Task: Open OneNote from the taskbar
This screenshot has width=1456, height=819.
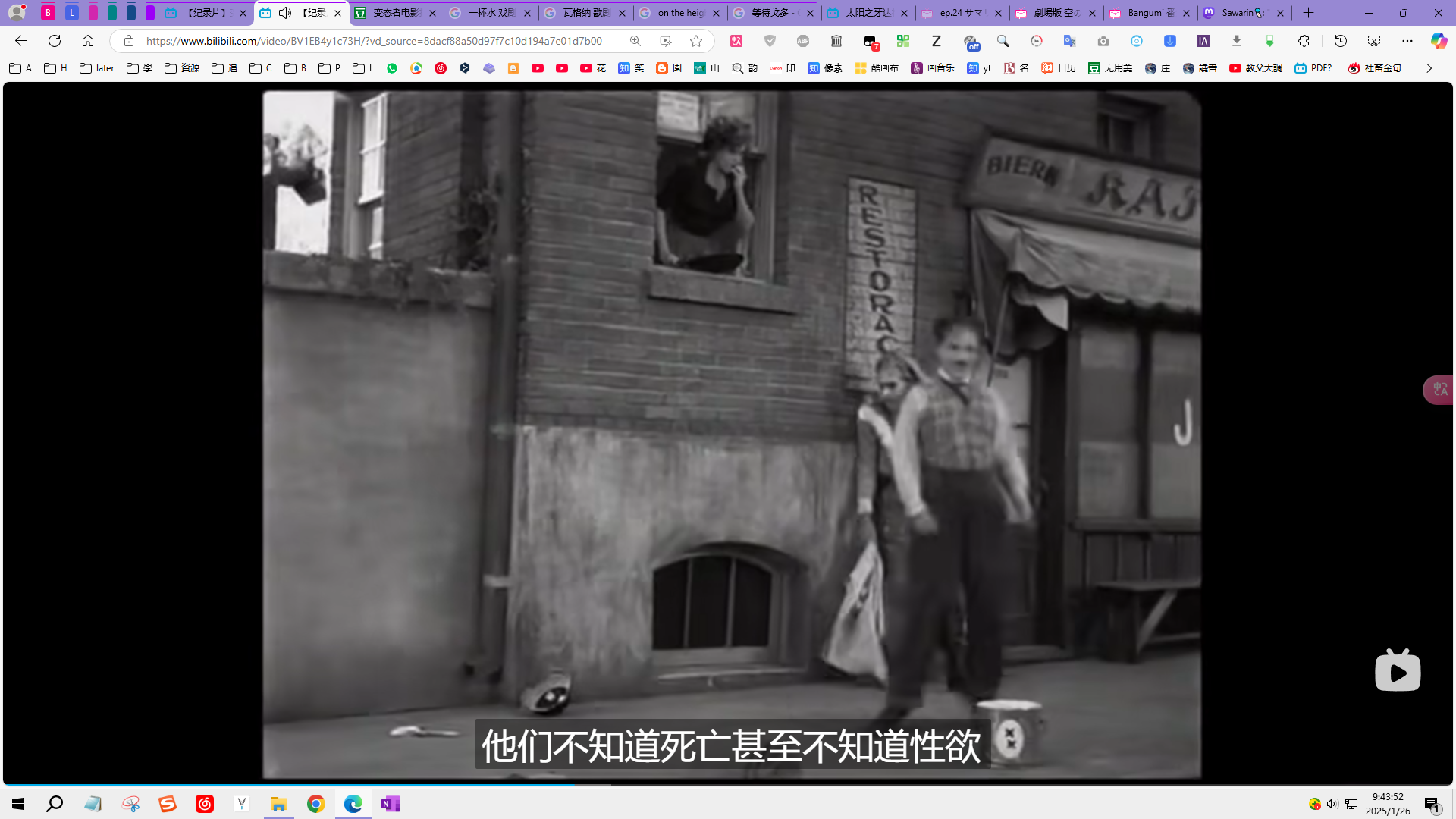Action: 391,804
